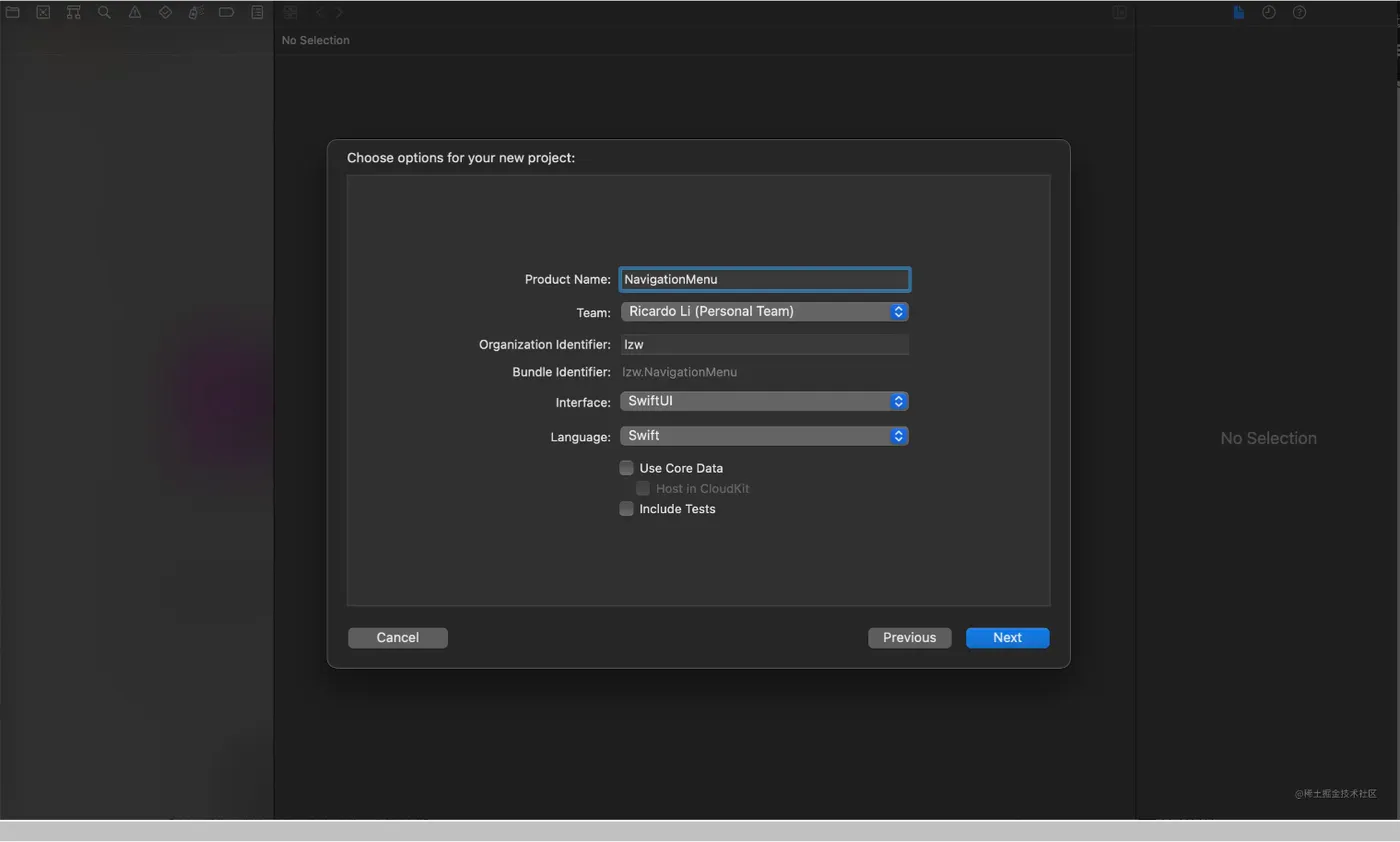Click the Next button

tap(1007, 638)
